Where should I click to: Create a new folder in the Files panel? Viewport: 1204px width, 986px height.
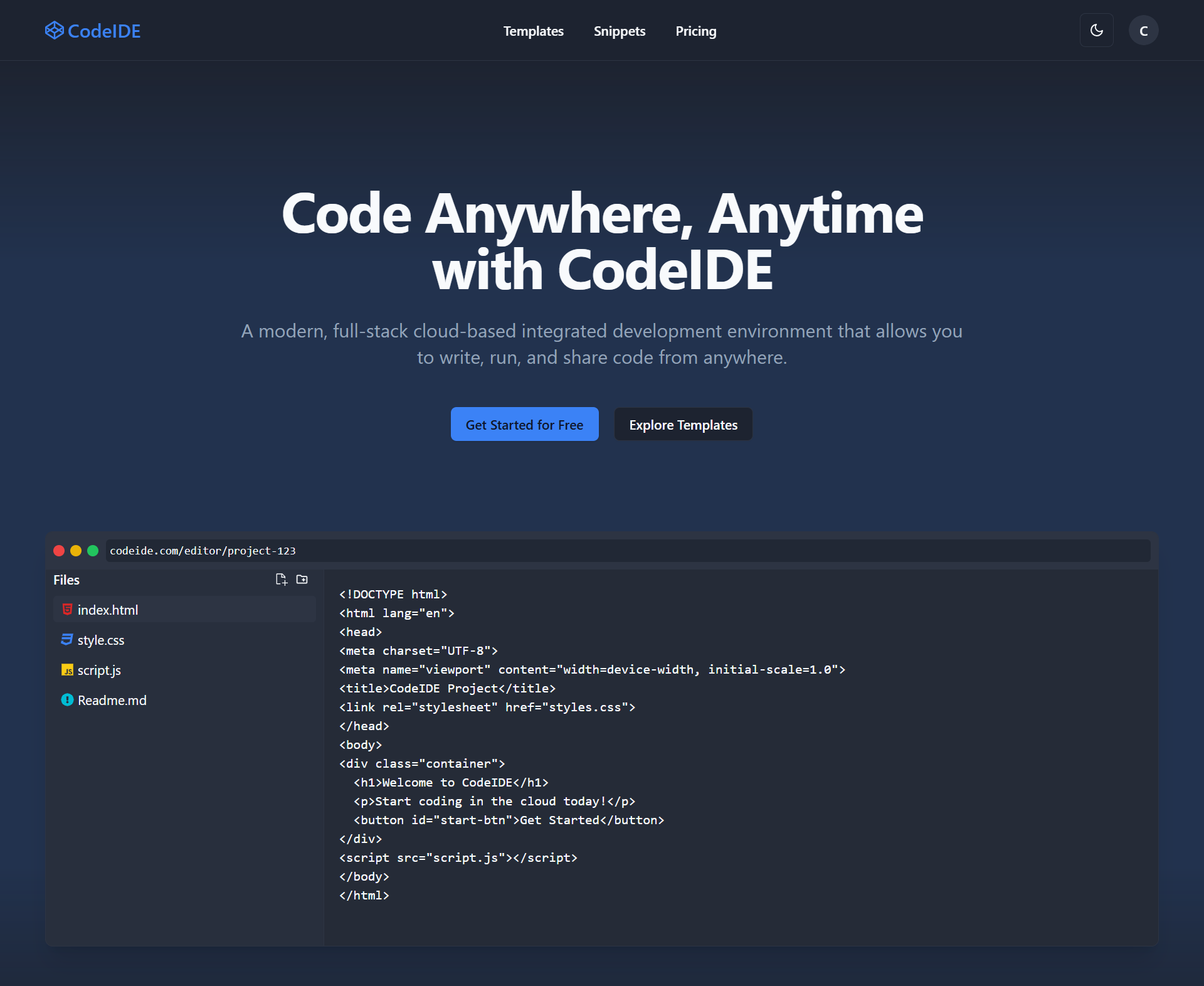[x=302, y=579]
